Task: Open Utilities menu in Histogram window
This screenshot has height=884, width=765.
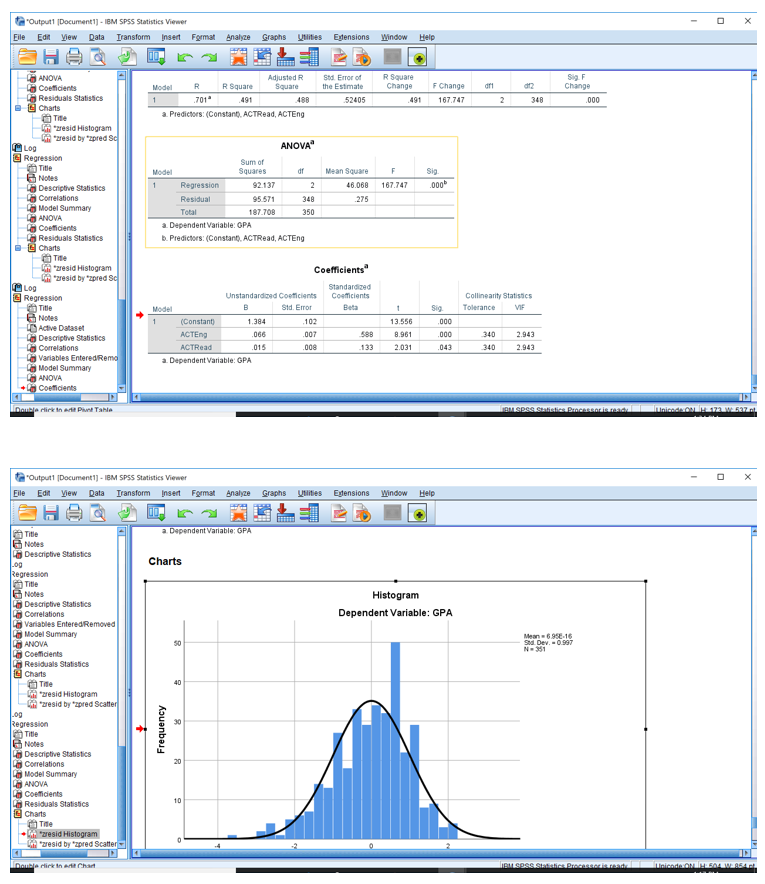Action: click(309, 493)
